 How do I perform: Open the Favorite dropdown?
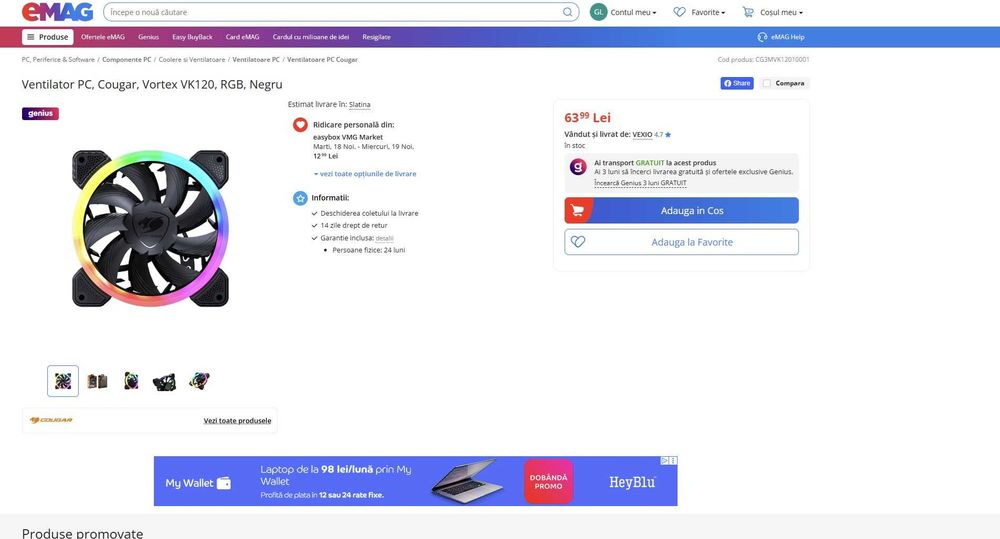coord(708,12)
